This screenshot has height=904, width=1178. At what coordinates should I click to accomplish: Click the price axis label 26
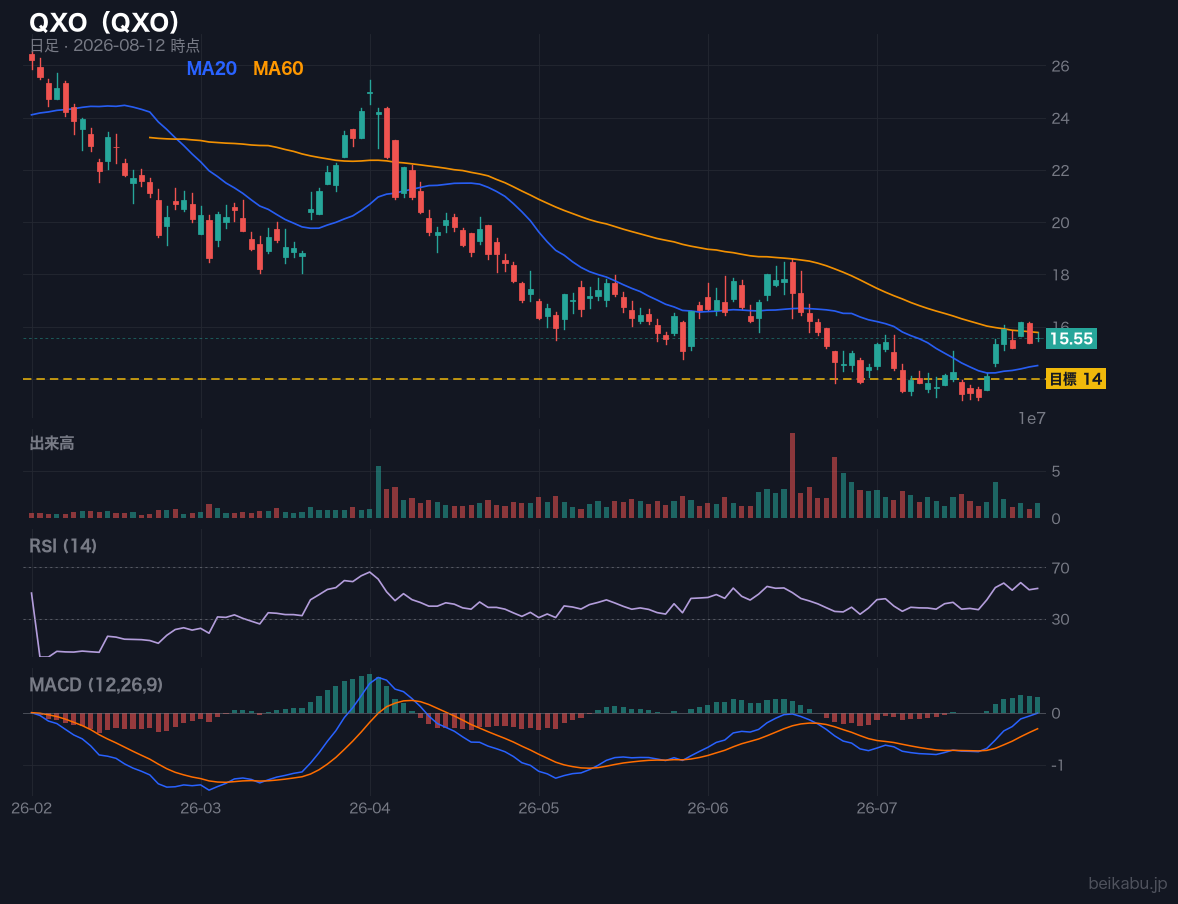[1060, 66]
